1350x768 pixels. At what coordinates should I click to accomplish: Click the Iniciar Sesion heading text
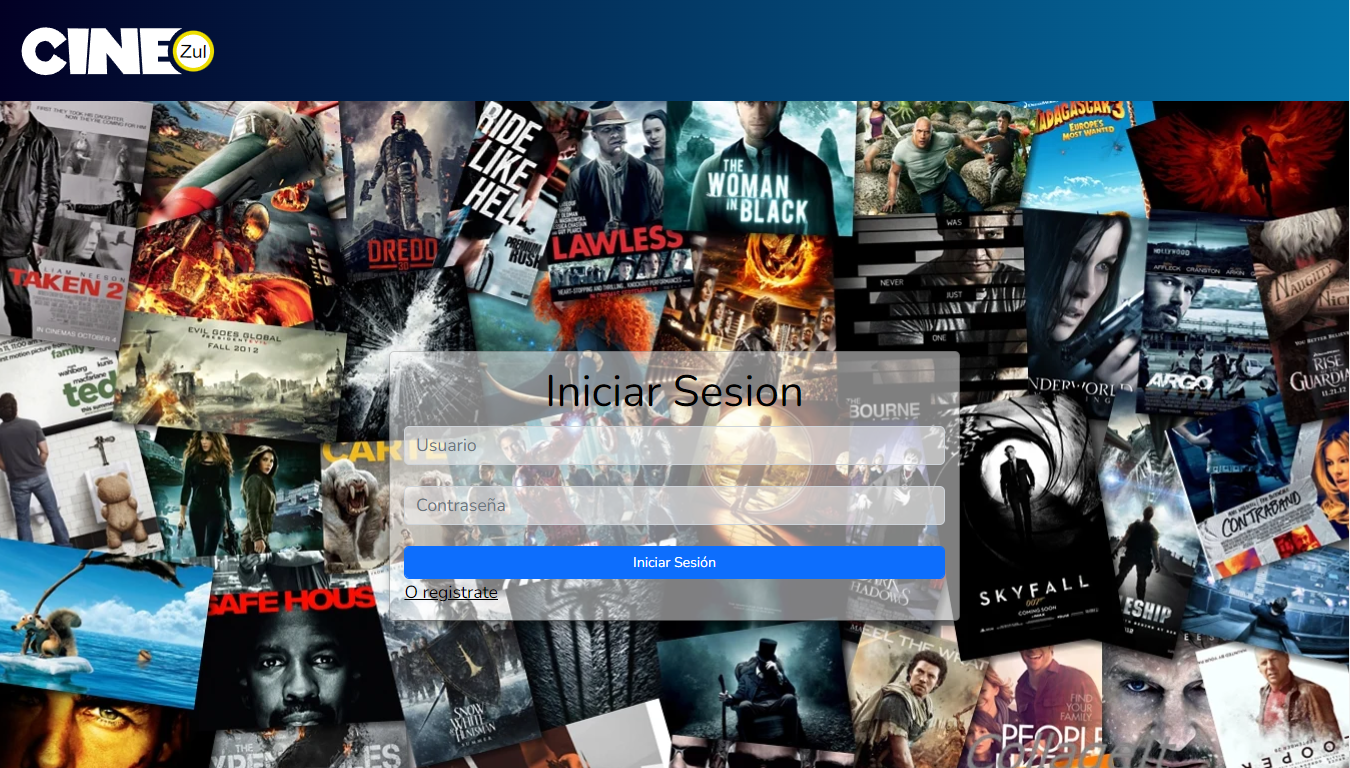click(x=674, y=391)
